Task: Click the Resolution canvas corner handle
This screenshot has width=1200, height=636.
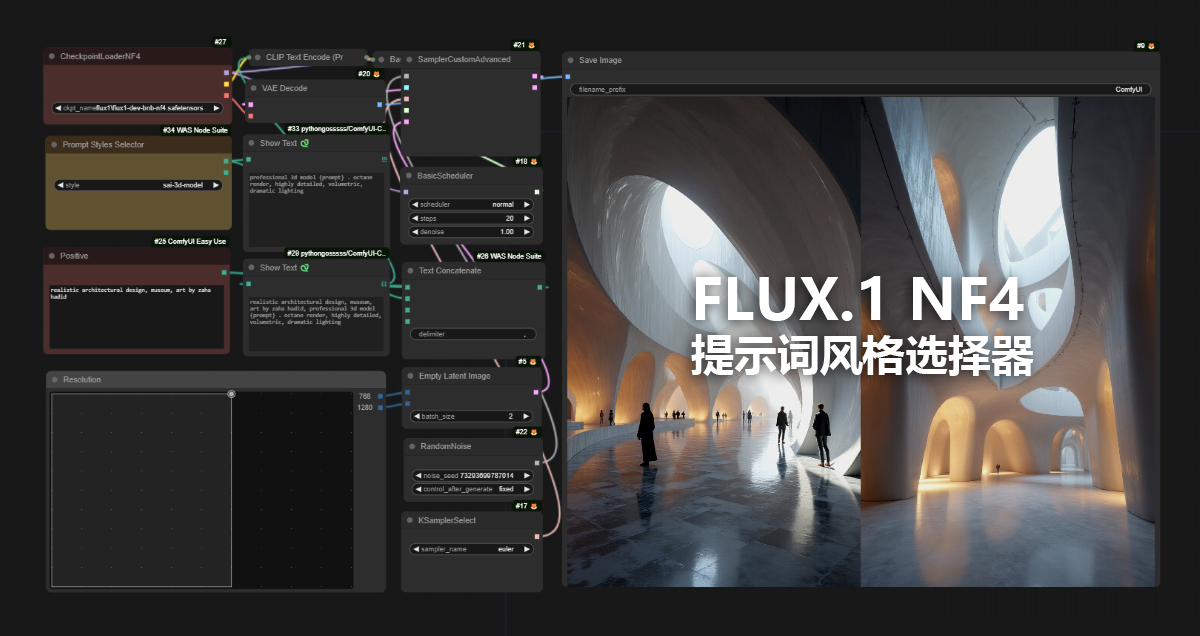Action: click(x=231, y=394)
